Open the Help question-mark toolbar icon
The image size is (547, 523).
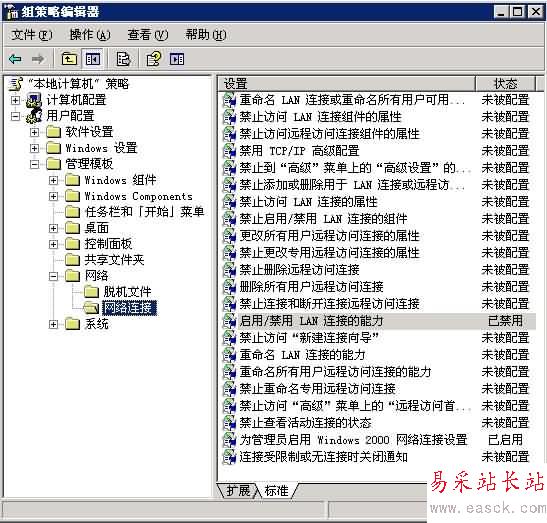click(x=153, y=59)
